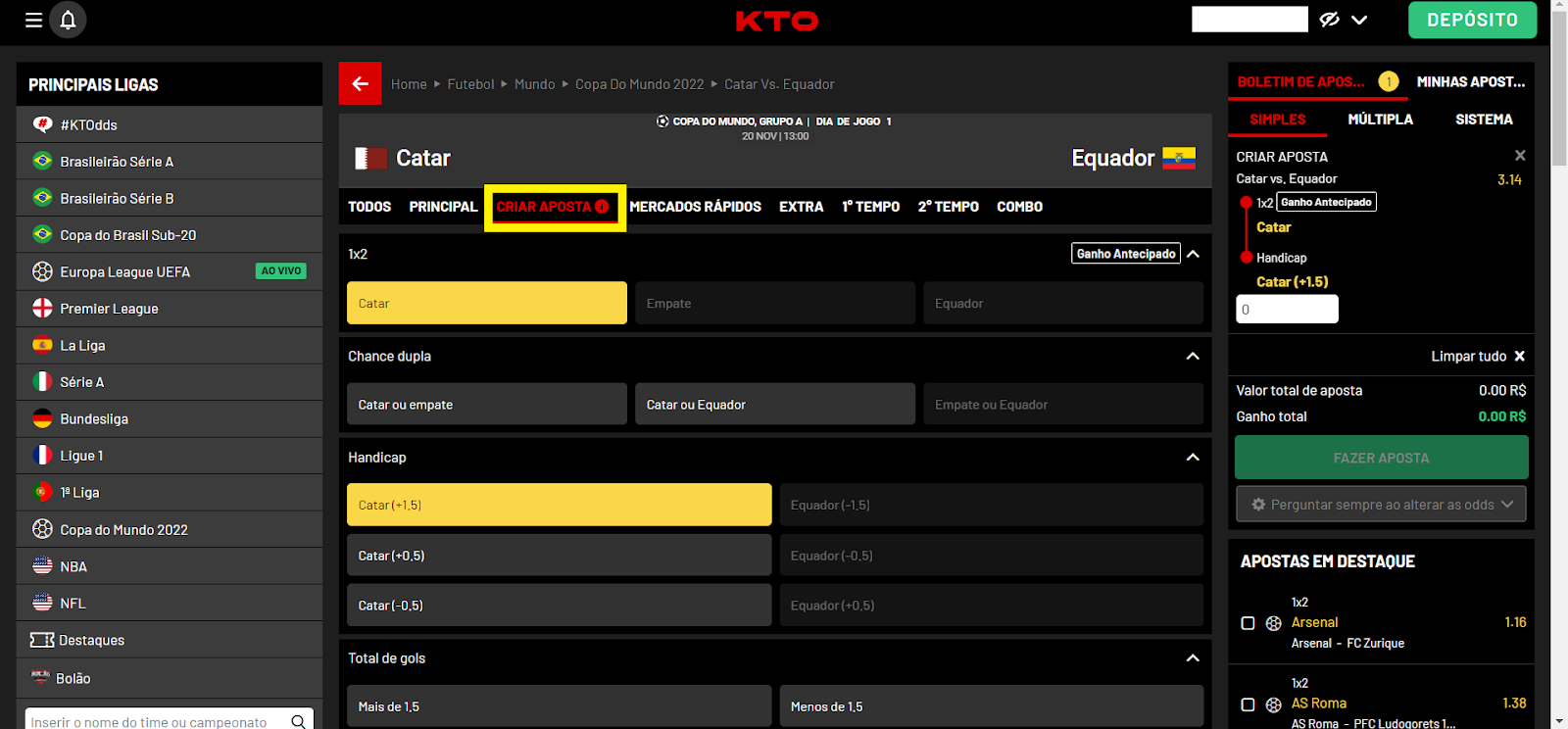Open BOLETIM DE APOSTAS tab

coord(1317,81)
